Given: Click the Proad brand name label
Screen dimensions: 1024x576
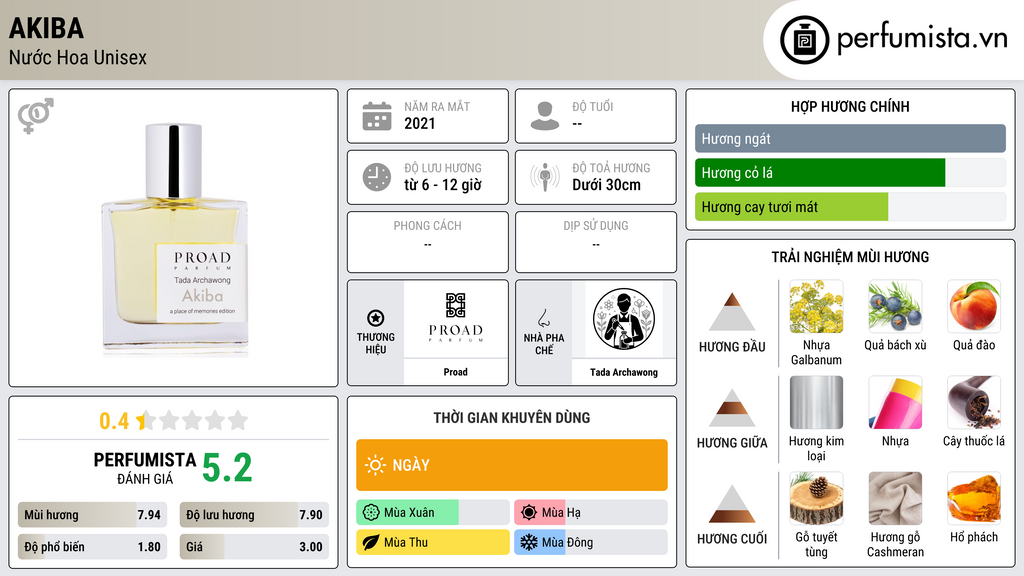Looking at the screenshot, I should pos(456,372).
